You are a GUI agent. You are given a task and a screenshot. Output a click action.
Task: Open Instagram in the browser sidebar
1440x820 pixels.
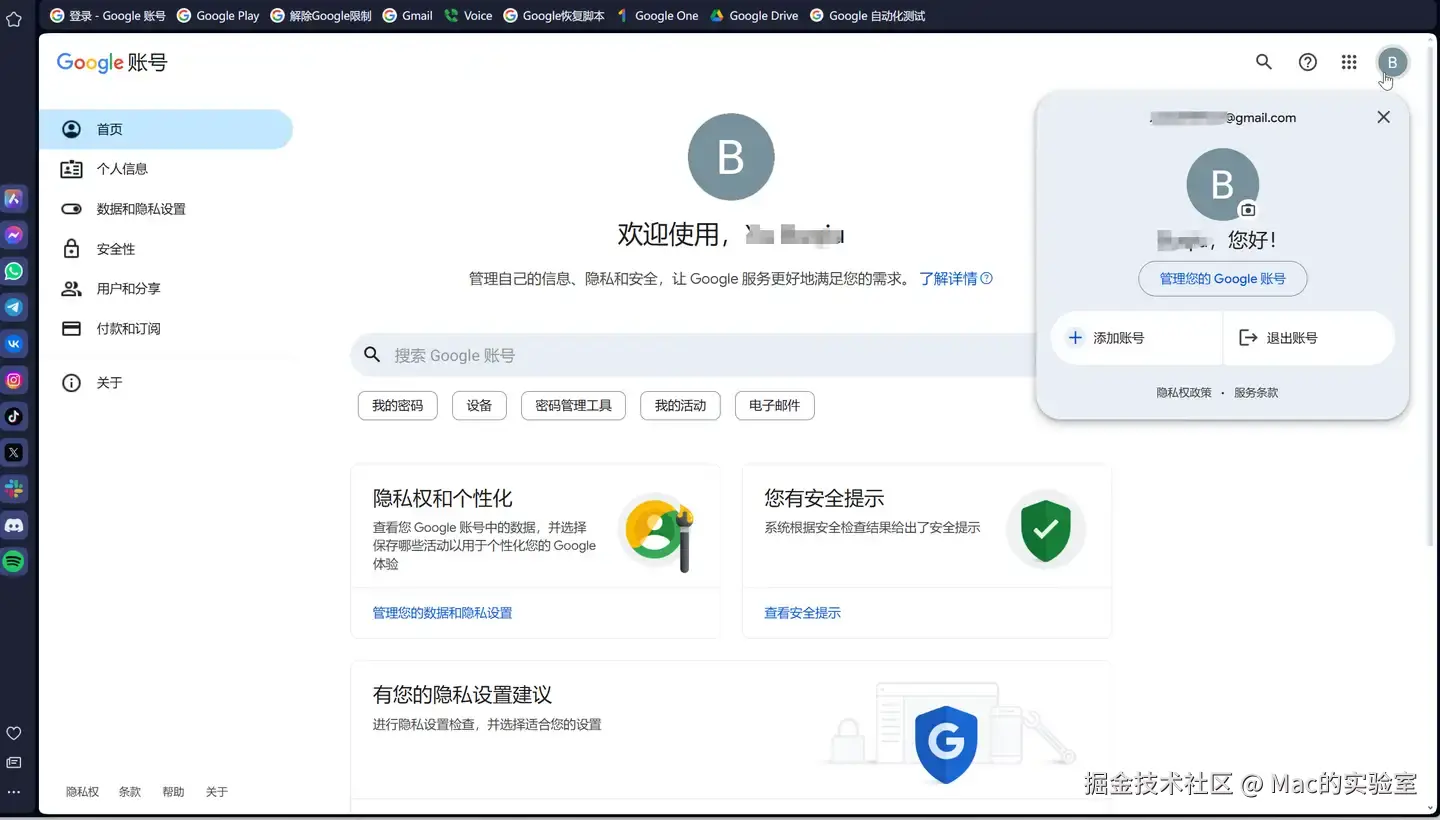(14, 380)
